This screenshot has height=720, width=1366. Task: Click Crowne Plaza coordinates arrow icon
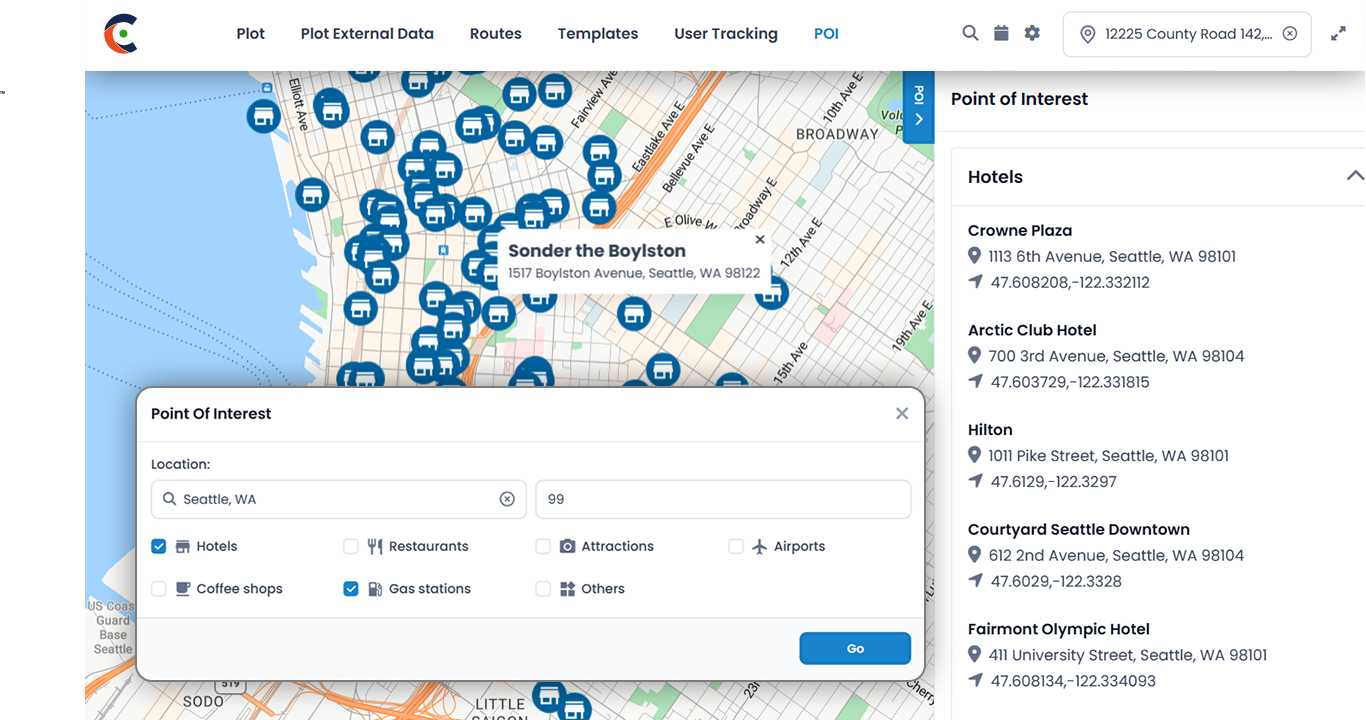coord(976,282)
